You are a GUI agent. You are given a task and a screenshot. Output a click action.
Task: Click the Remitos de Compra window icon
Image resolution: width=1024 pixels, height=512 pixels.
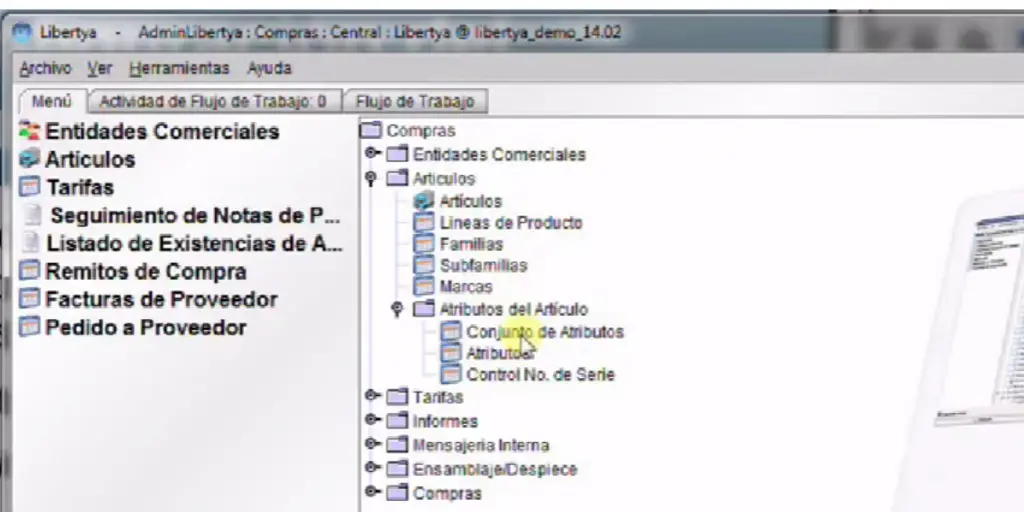(29, 270)
